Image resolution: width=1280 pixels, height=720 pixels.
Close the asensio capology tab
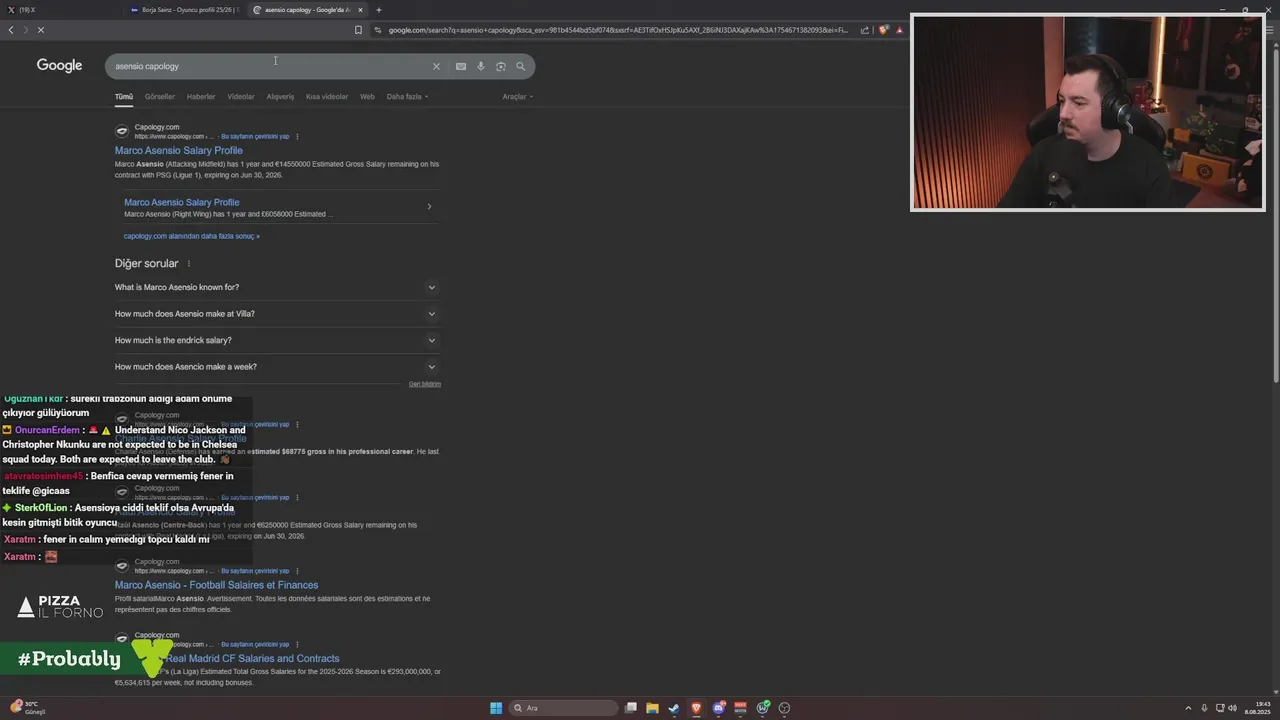pyautogui.click(x=361, y=10)
